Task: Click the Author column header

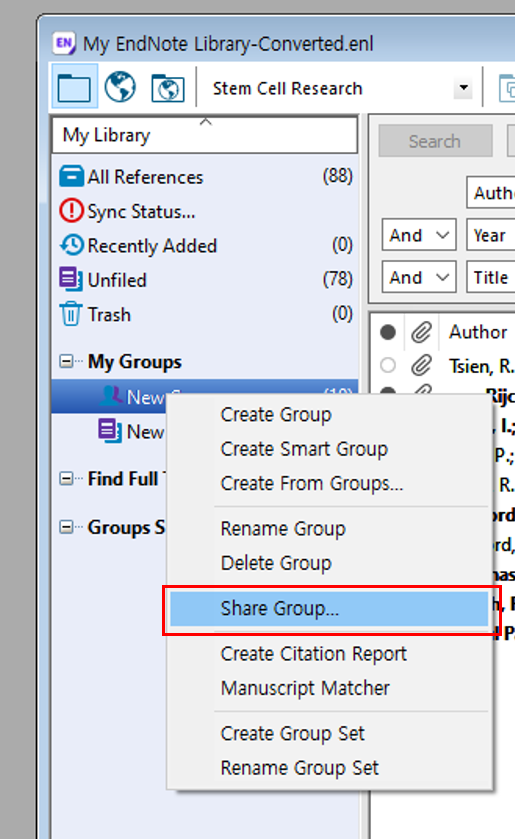Action: (478, 332)
